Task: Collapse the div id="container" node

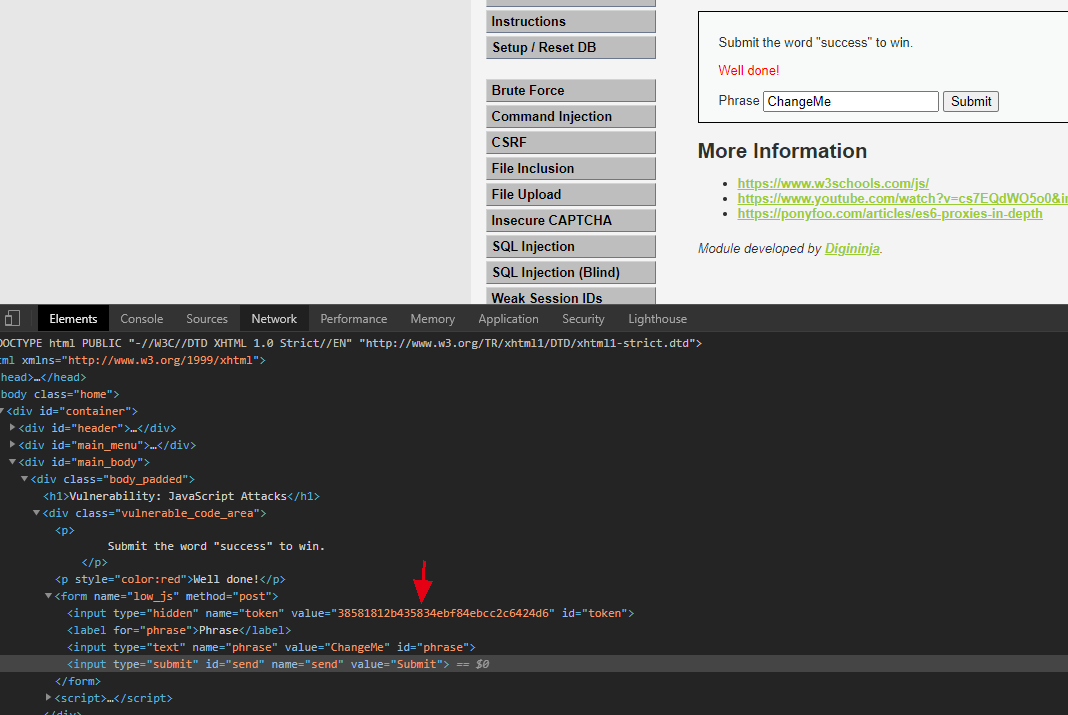Action: coord(2,411)
